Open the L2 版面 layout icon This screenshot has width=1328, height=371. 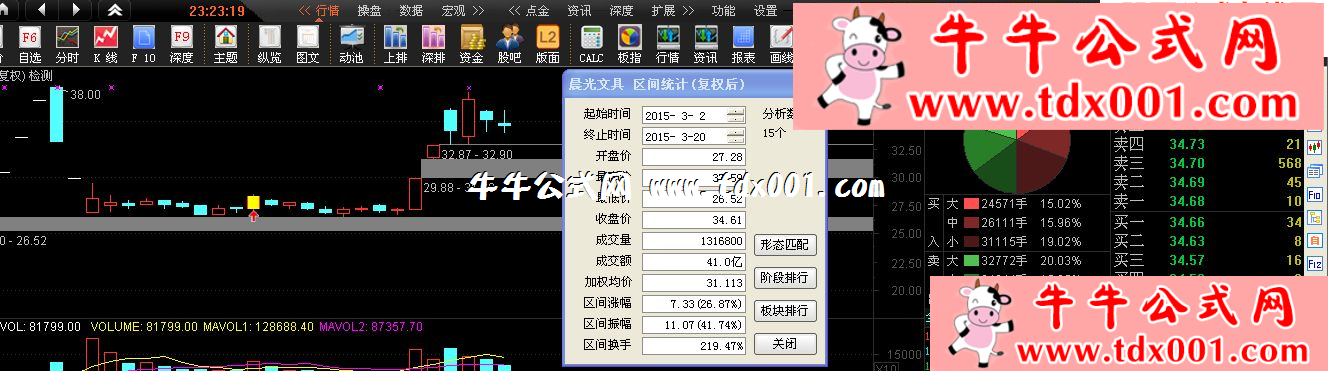coord(547,44)
